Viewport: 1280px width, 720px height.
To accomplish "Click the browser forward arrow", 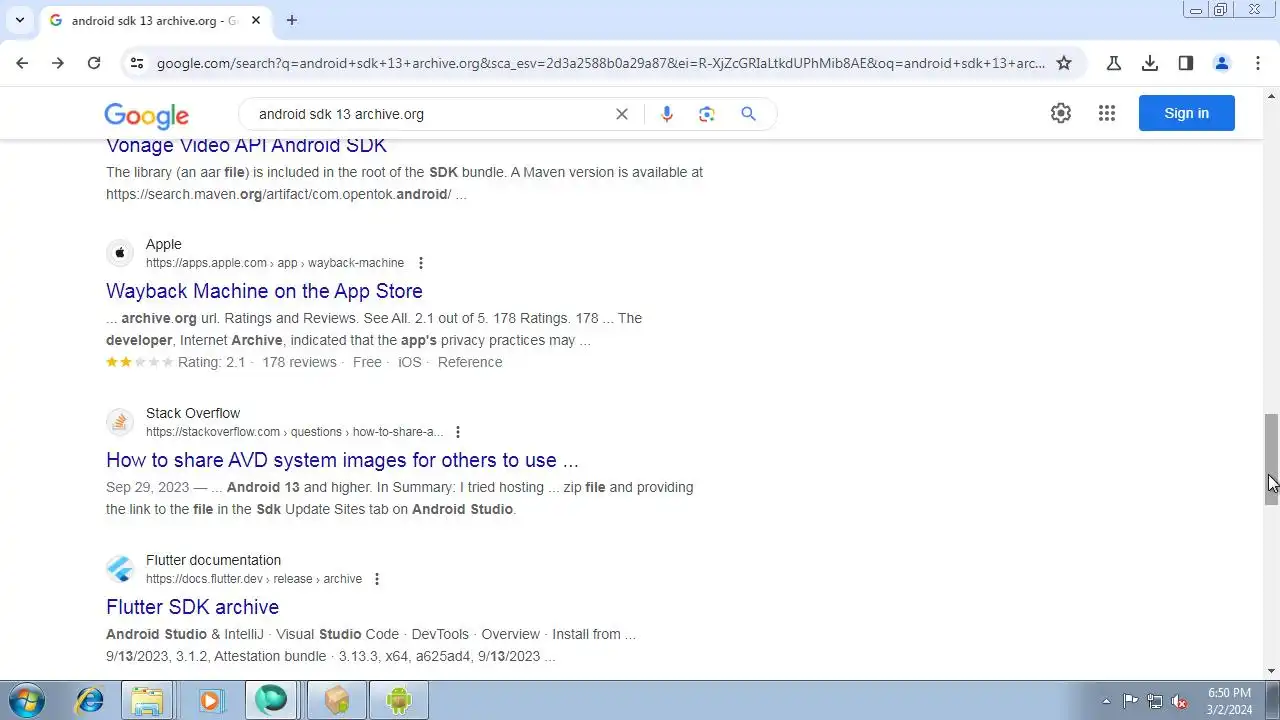I will 58,63.
